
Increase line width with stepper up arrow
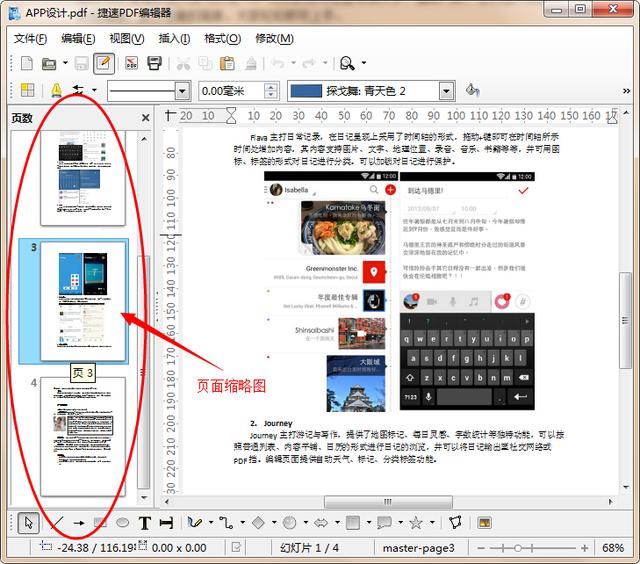point(271,87)
